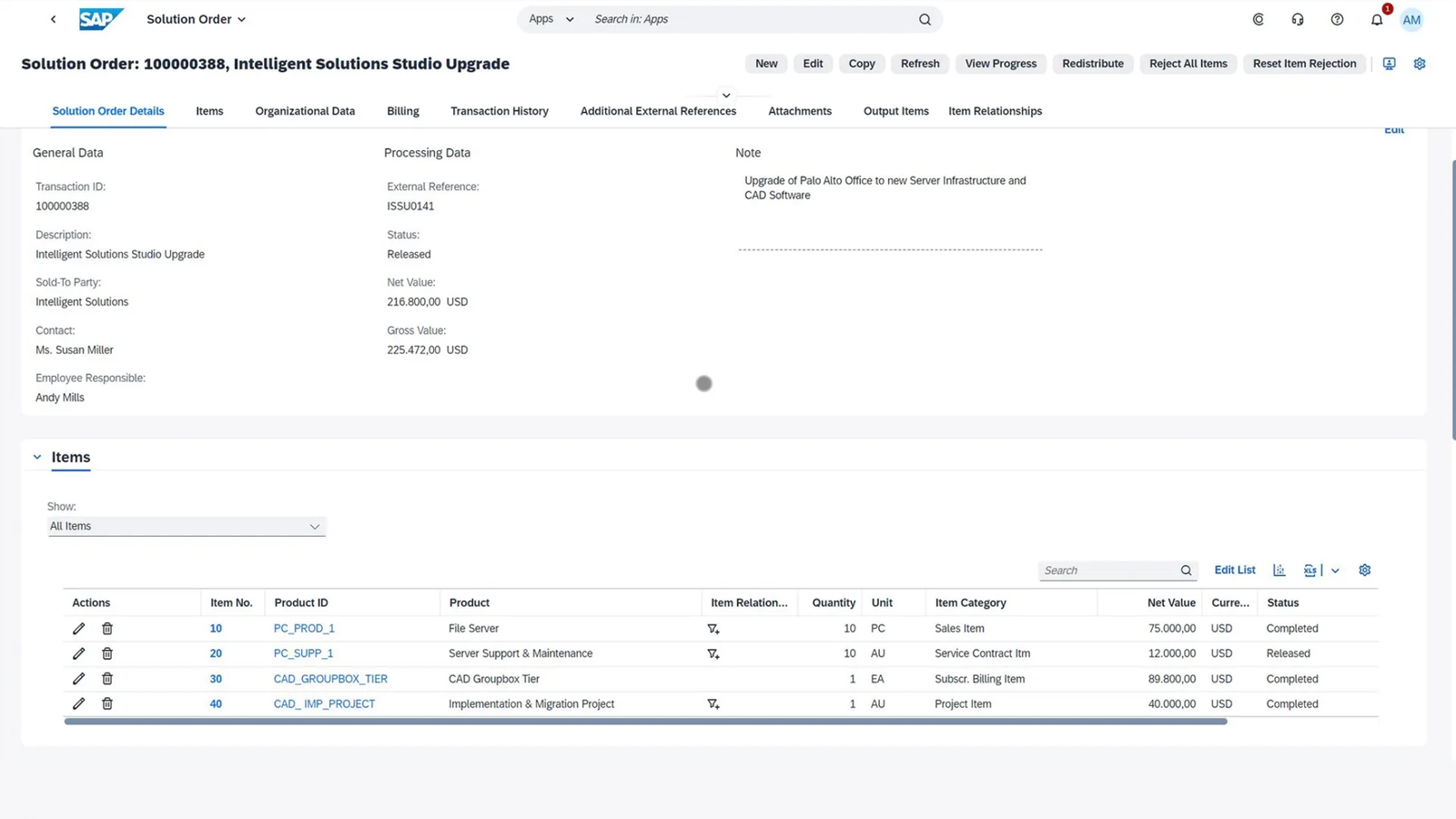The image size is (1456, 819).
Task: Open the Show All Items dropdown
Action: [x=187, y=527]
